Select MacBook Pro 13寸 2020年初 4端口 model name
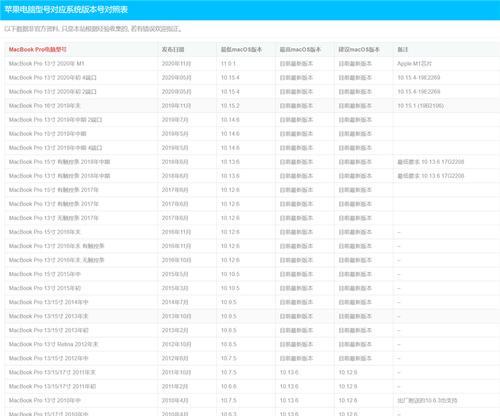500x416 pixels. click(x=53, y=77)
